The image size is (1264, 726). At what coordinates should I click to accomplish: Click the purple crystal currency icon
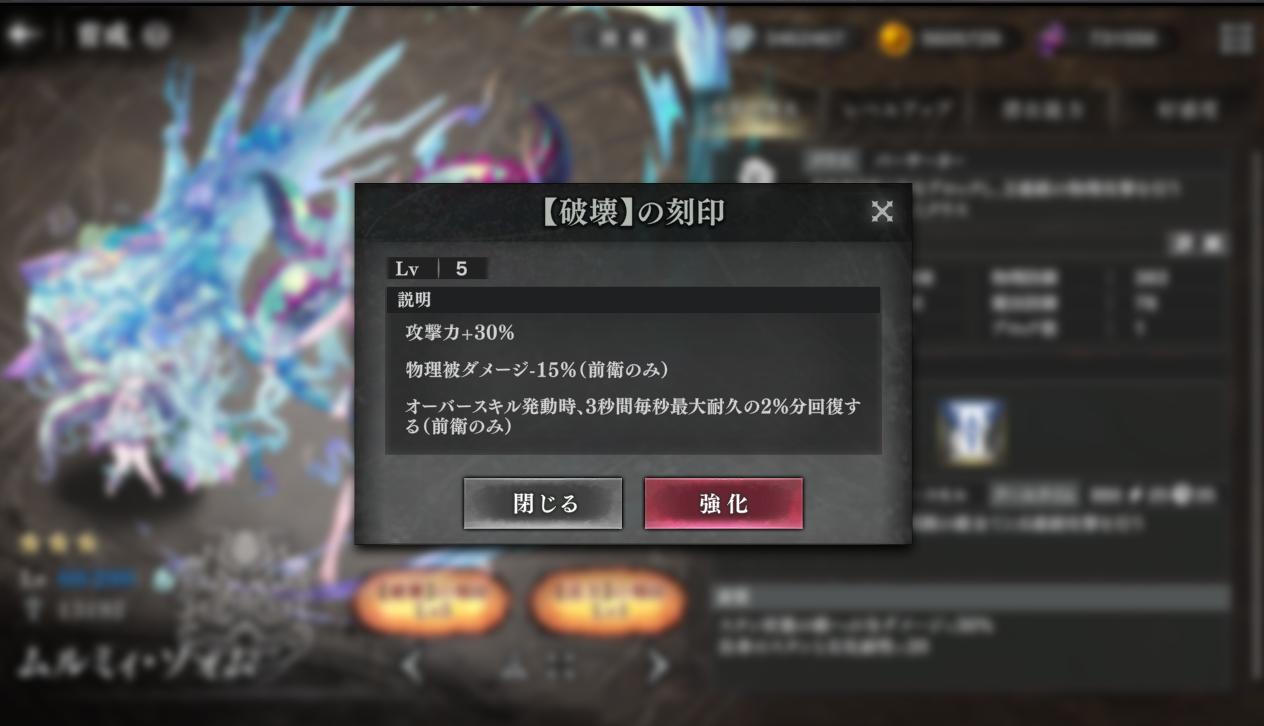1050,39
